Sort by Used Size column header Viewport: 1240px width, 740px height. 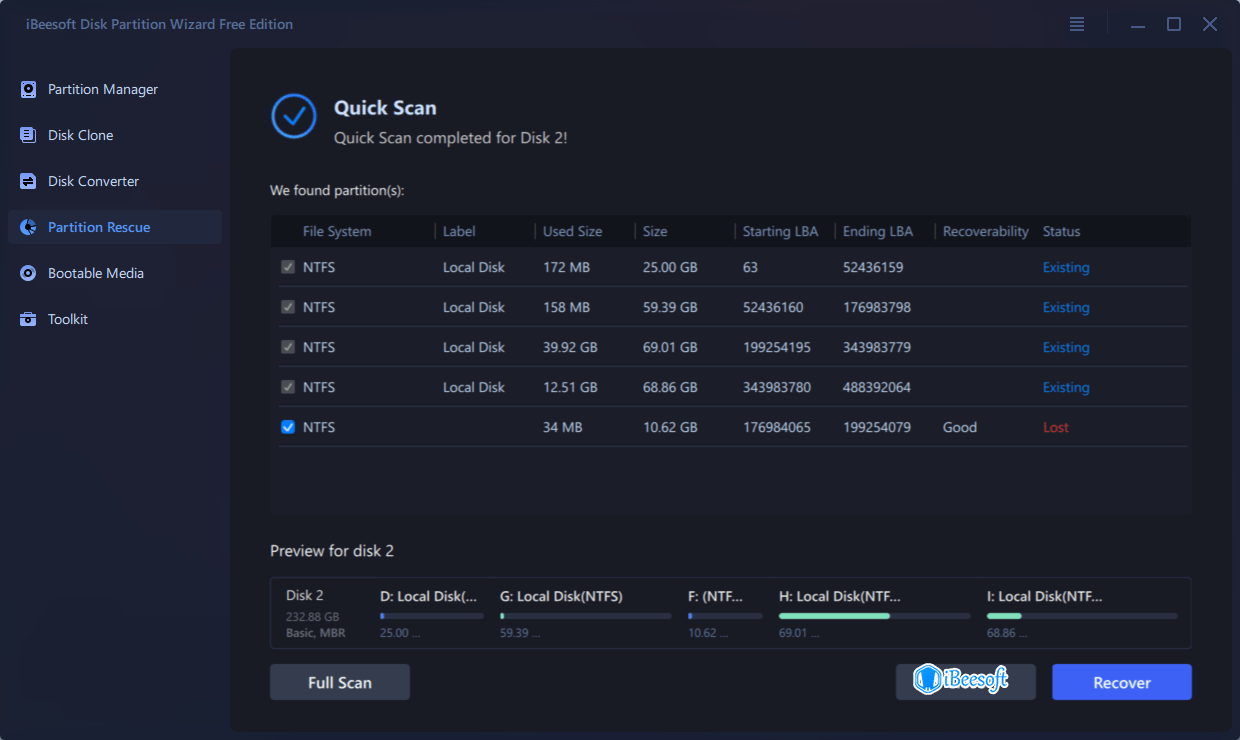click(x=572, y=232)
